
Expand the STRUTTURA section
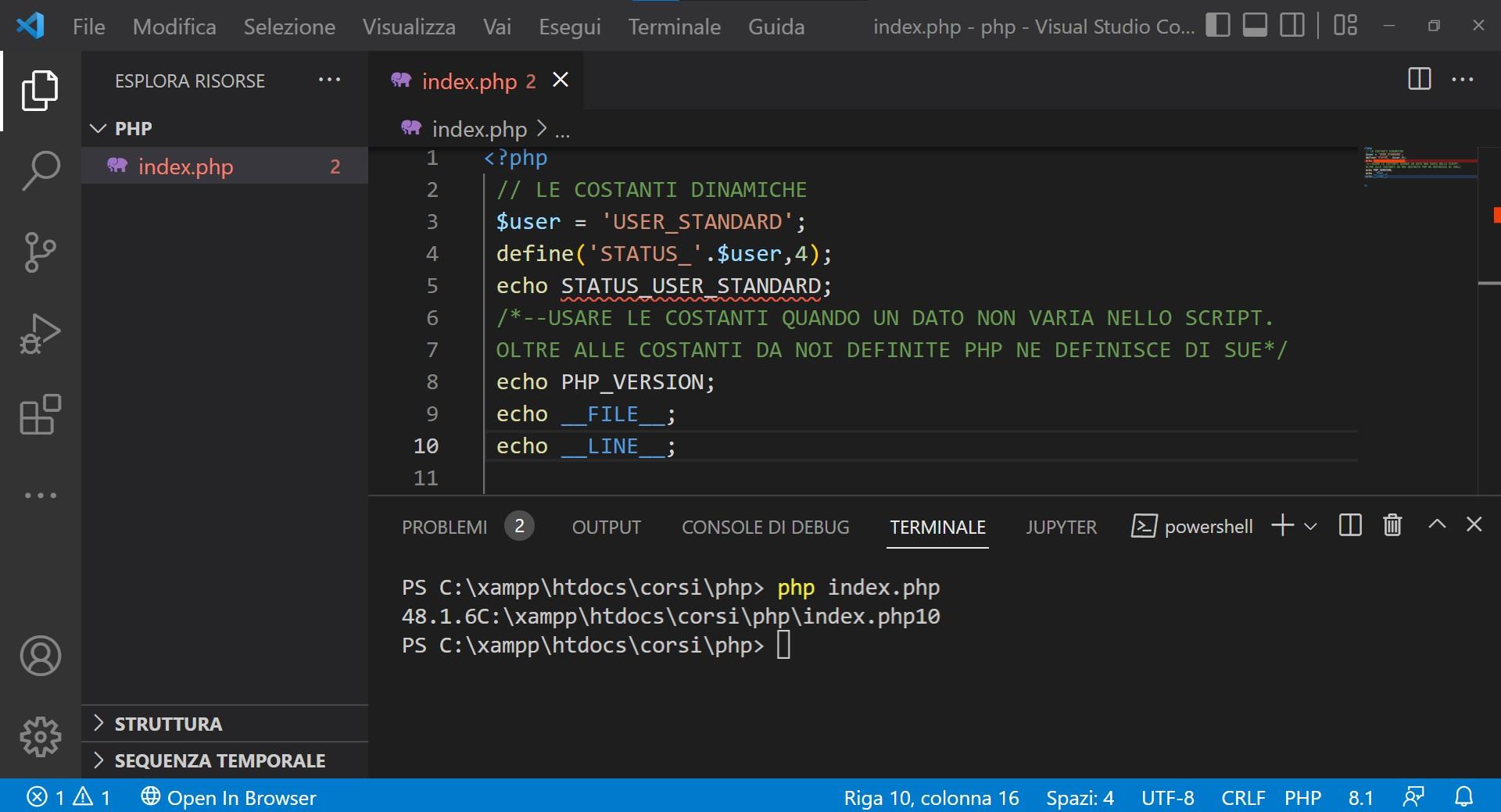224,724
